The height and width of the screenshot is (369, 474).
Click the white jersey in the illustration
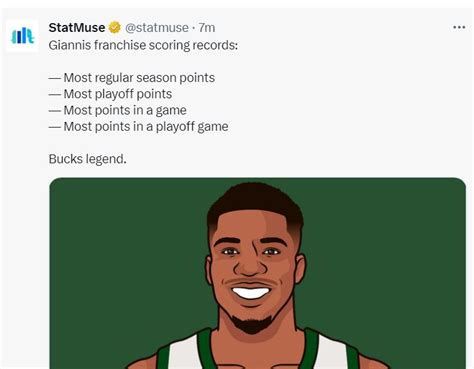[x=187, y=353]
